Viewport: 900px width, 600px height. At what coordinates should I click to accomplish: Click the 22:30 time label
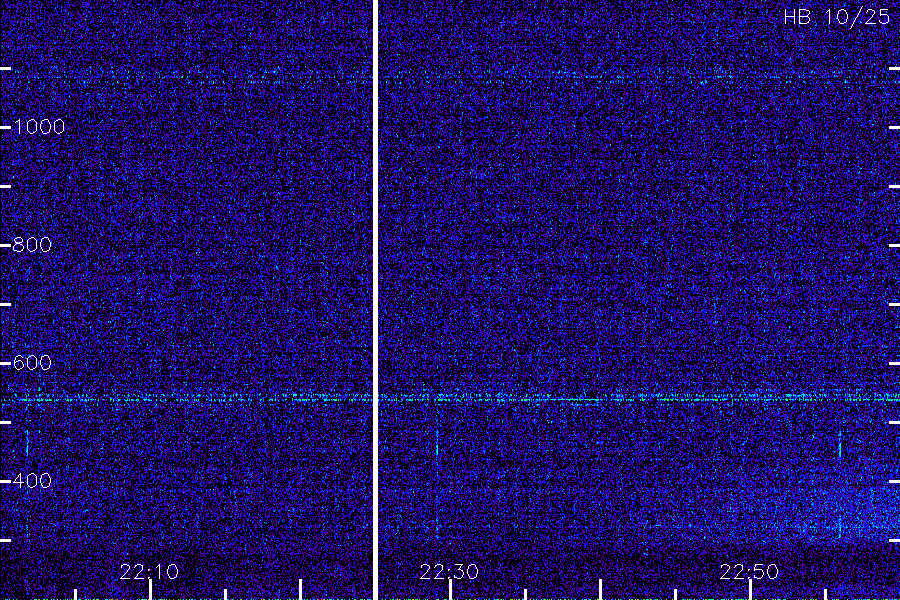click(449, 572)
